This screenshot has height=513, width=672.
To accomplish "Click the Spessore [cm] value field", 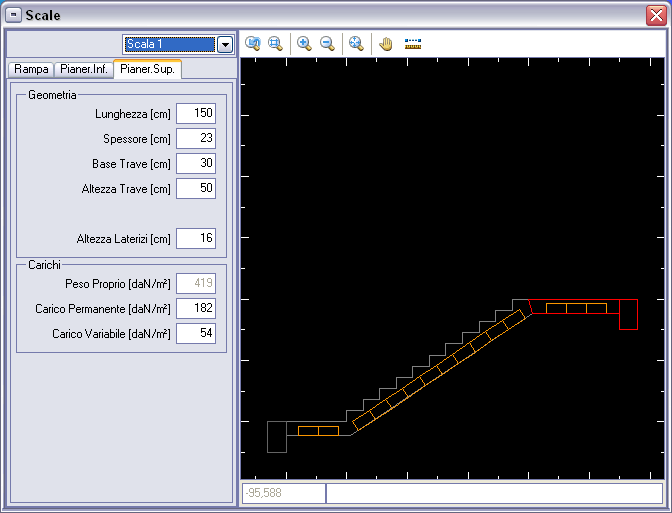I will point(196,139).
